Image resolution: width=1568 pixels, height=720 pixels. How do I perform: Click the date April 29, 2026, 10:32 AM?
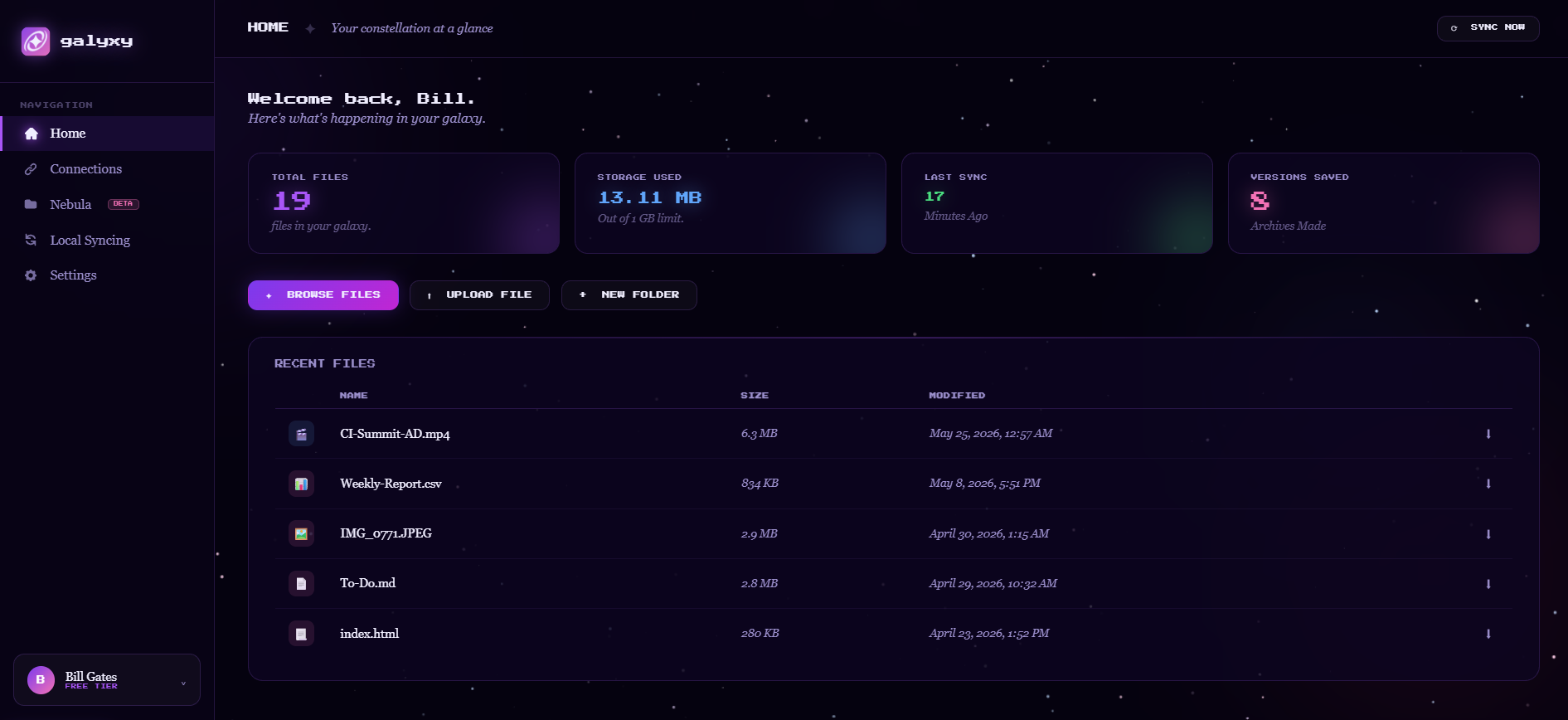click(993, 583)
